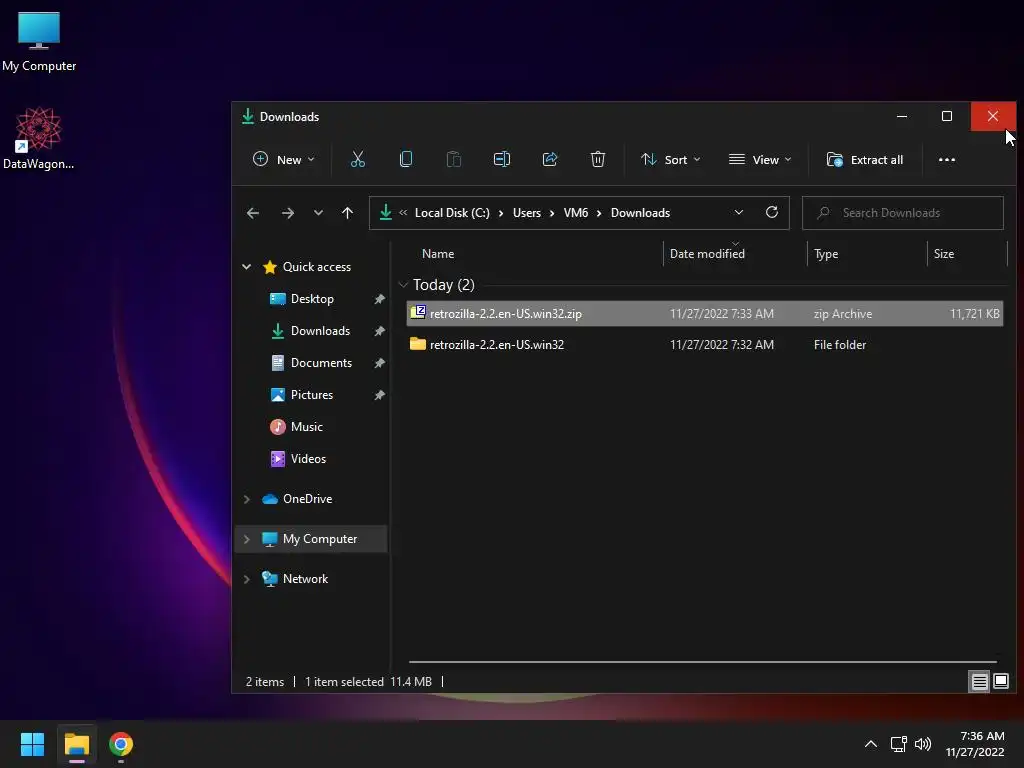Image resolution: width=1024 pixels, height=768 pixels.
Task: Unpin Desktop via its pin icon
Action: (379, 299)
